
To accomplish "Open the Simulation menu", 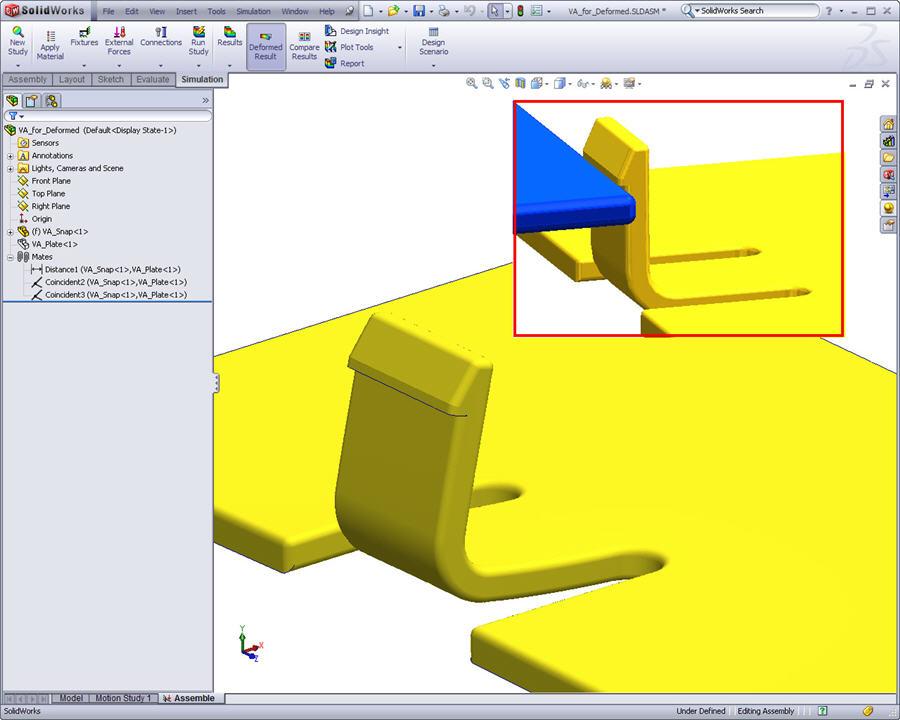I will [253, 11].
